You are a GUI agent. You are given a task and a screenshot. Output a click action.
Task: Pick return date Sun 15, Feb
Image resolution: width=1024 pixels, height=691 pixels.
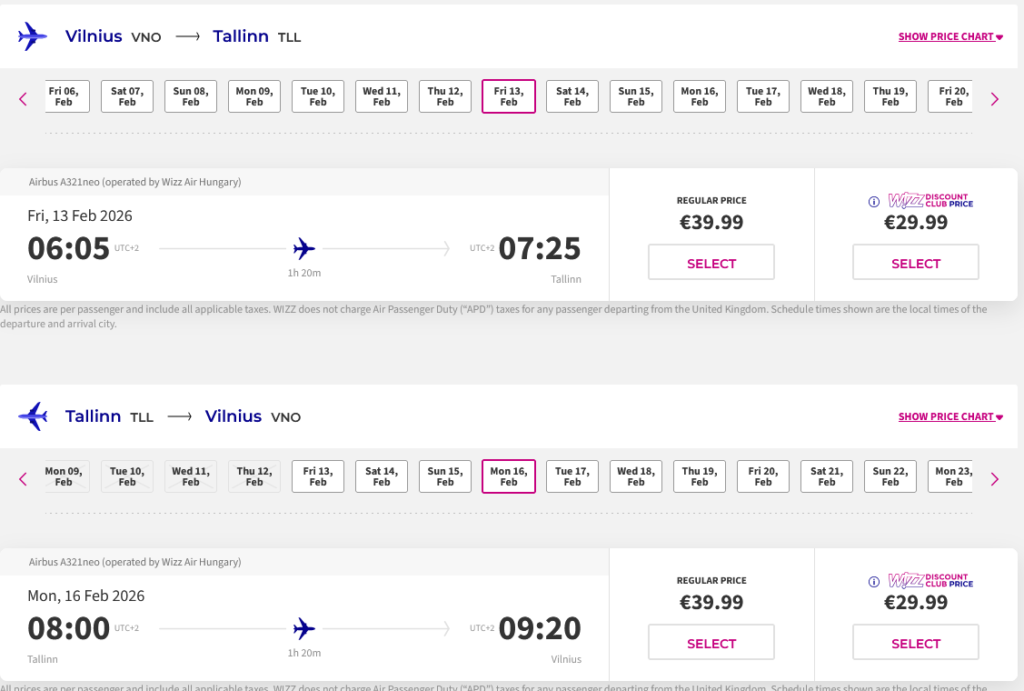[x=445, y=476]
